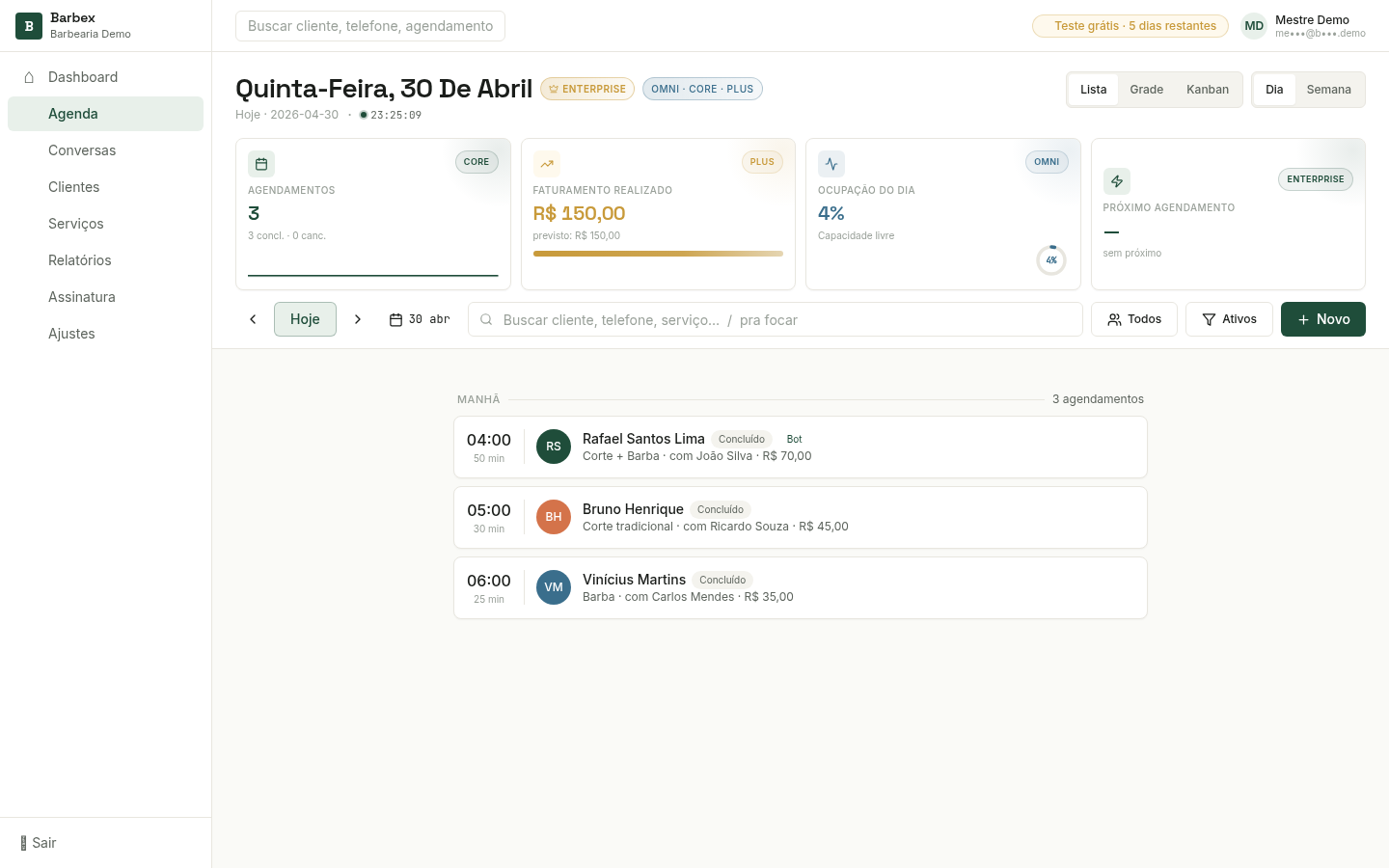1389x868 pixels.
Task: Open the 04:00 Rafael Santos Lima appointment
Action: click(801, 447)
